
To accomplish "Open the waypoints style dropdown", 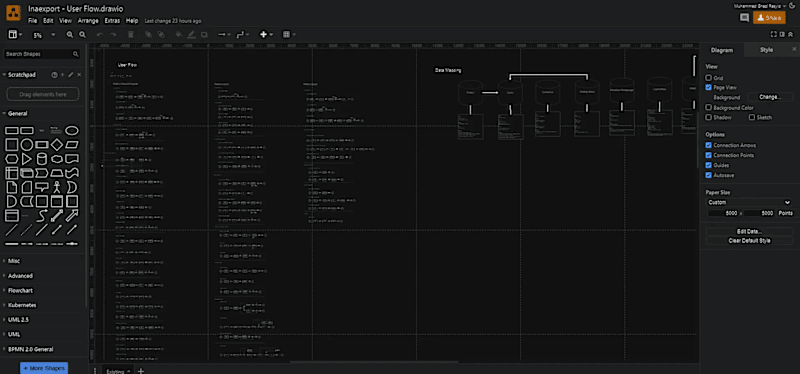I will [x=243, y=35].
